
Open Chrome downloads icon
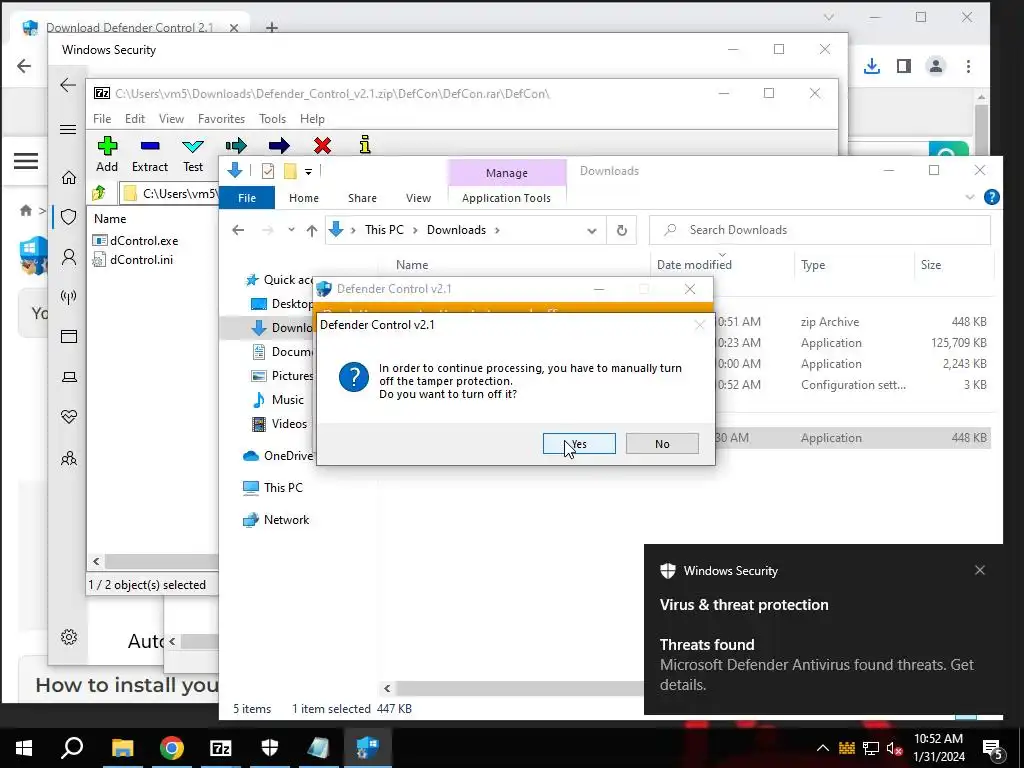tap(872, 66)
